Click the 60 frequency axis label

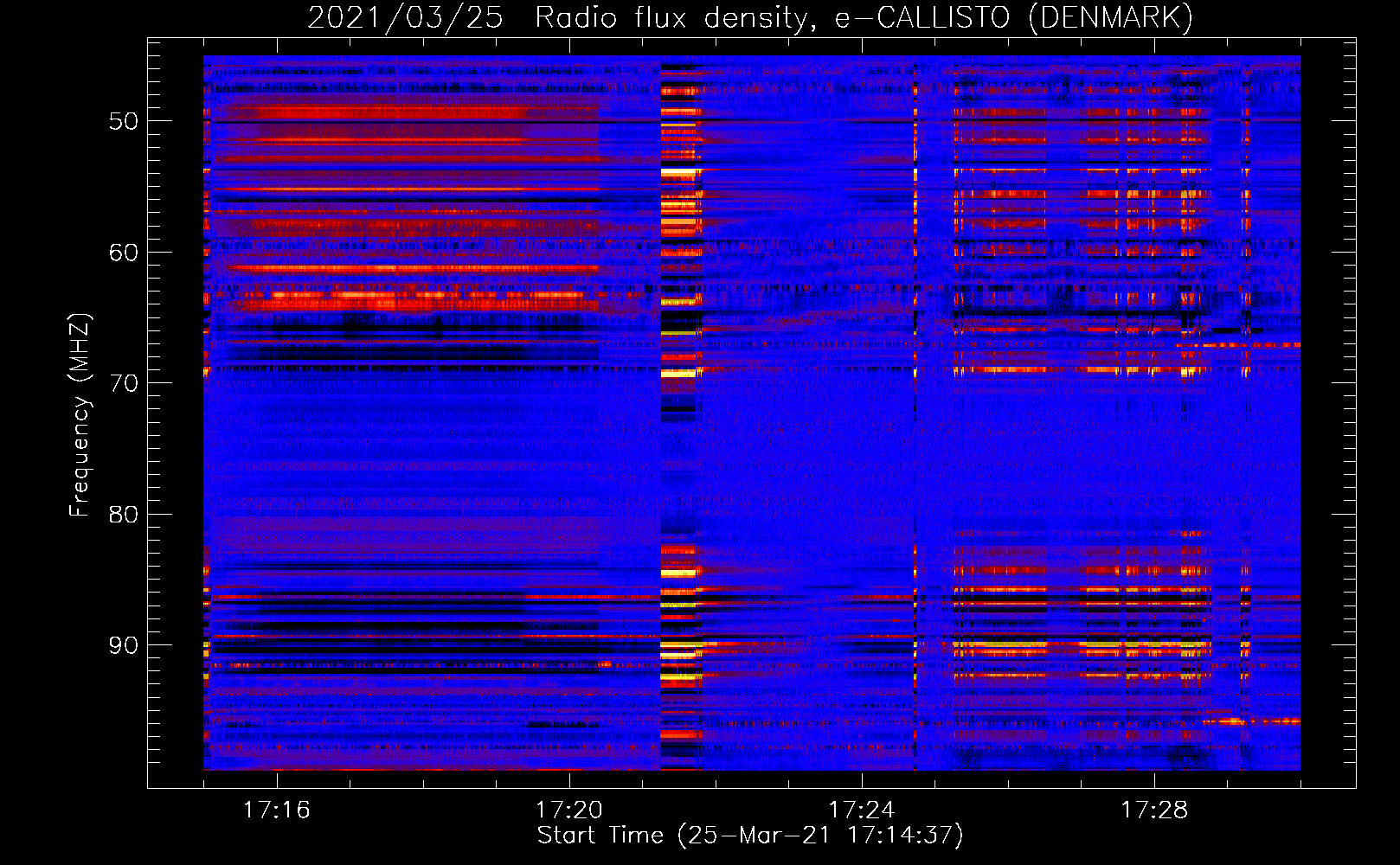pos(124,253)
